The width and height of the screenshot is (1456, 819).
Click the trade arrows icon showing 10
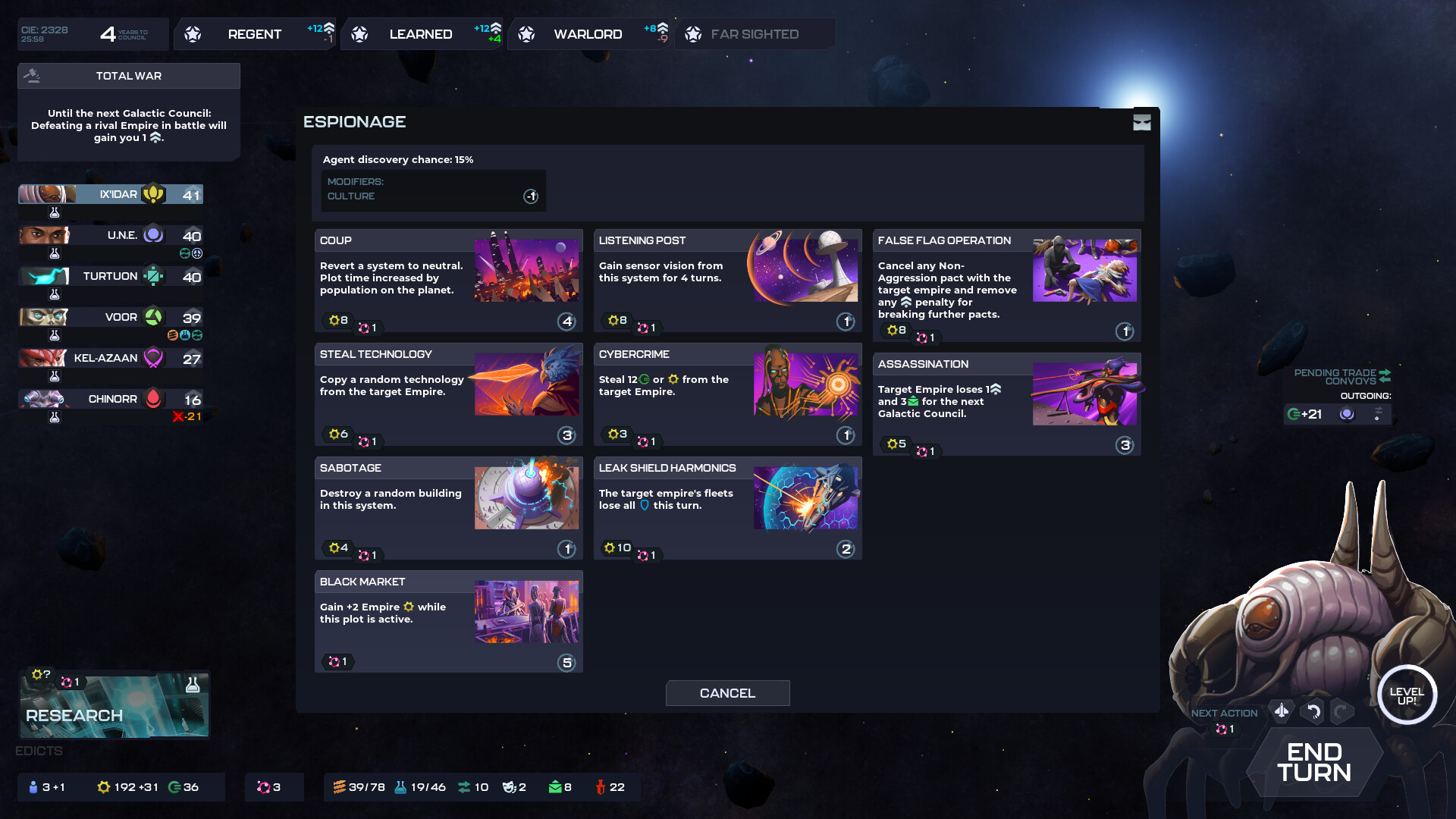point(464,787)
